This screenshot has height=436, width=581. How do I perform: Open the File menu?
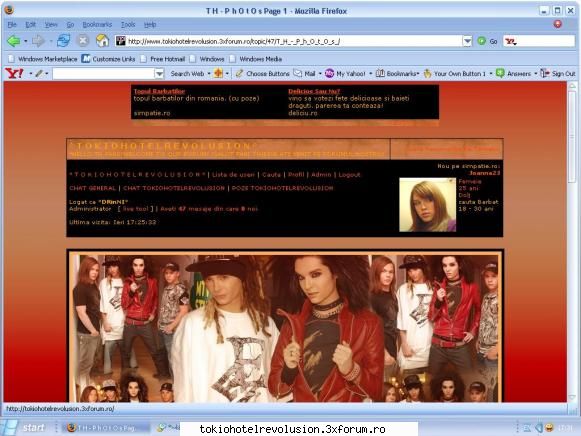tap(12, 24)
